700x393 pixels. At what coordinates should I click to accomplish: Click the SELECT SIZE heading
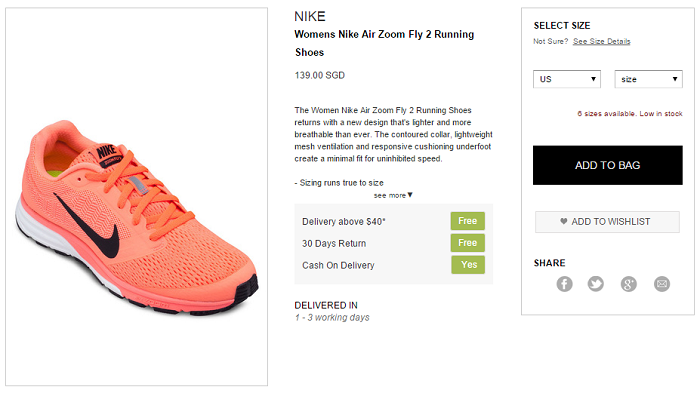pyautogui.click(x=562, y=25)
